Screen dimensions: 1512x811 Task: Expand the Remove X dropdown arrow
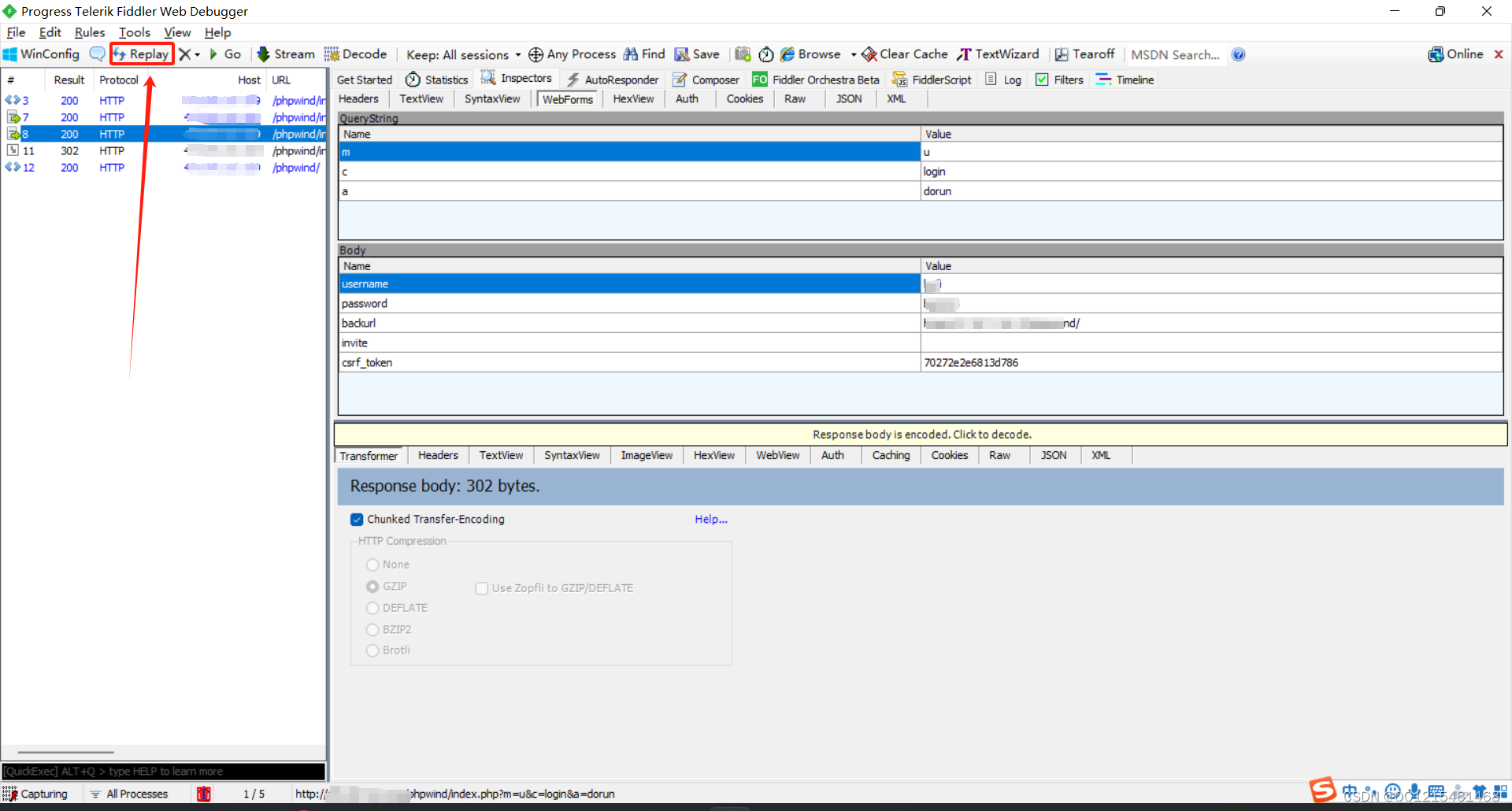pyautogui.click(x=198, y=54)
